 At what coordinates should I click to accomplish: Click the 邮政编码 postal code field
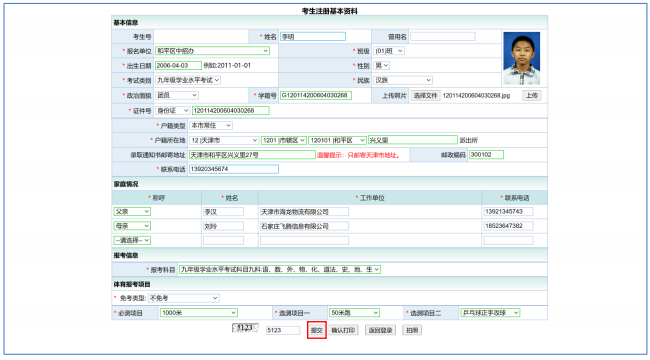coord(486,155)
